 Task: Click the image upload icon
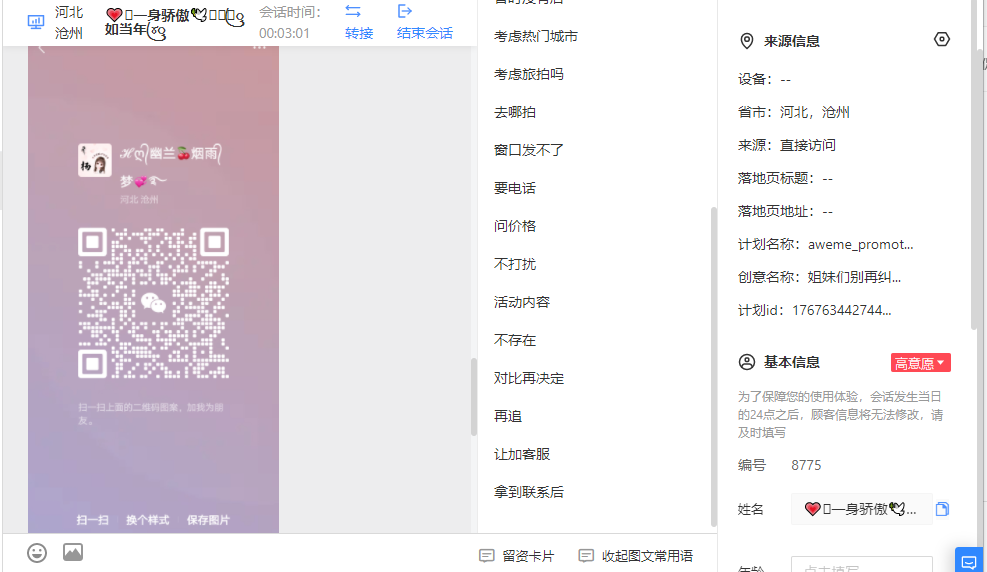click(73, 552)
